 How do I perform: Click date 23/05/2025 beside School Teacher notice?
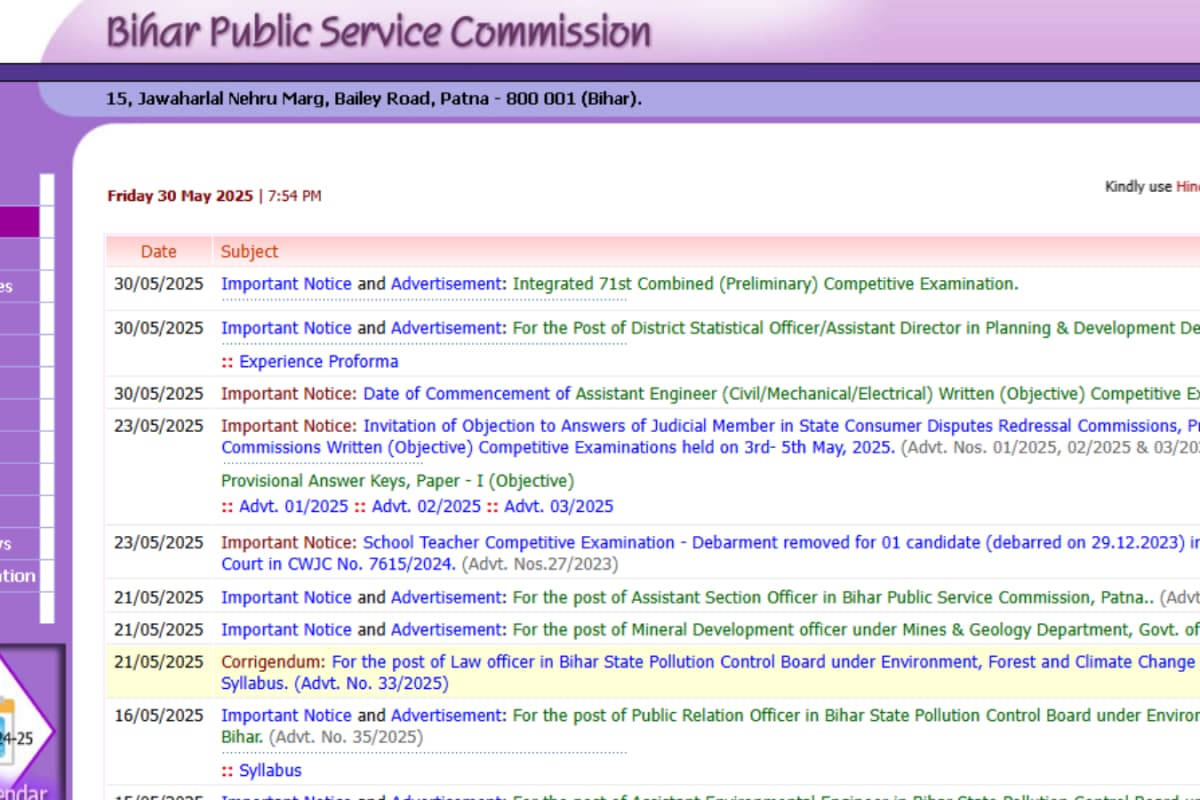click(159, 543)
